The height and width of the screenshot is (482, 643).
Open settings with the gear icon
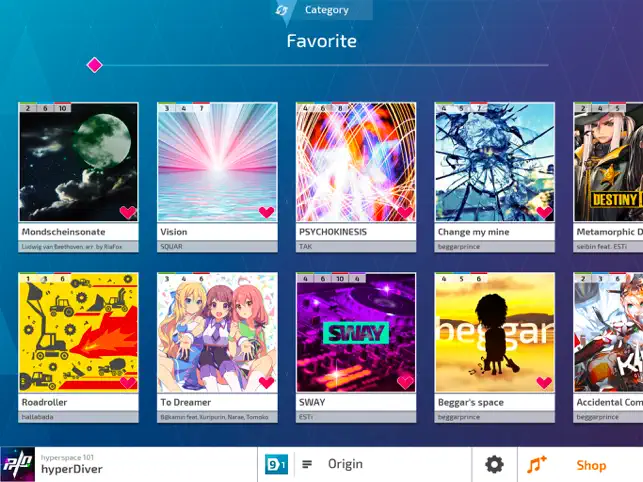pos(494,464)
